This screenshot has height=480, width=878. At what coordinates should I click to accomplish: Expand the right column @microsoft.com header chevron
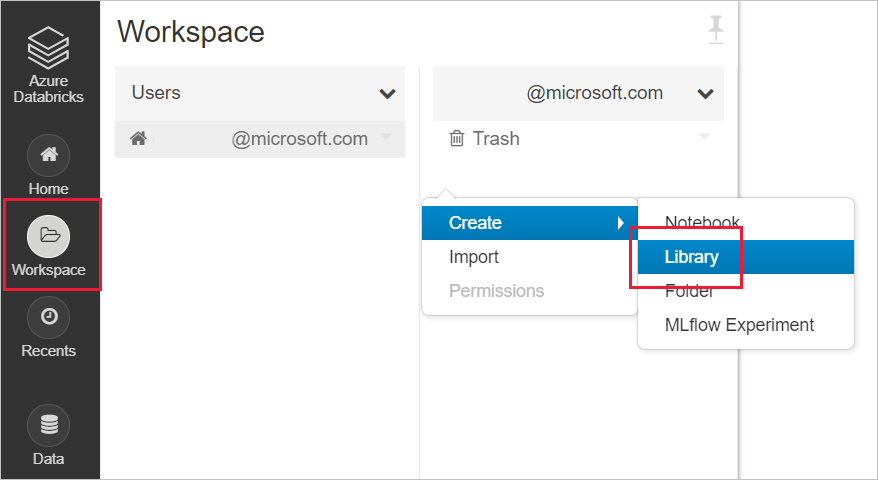(705, 94)
